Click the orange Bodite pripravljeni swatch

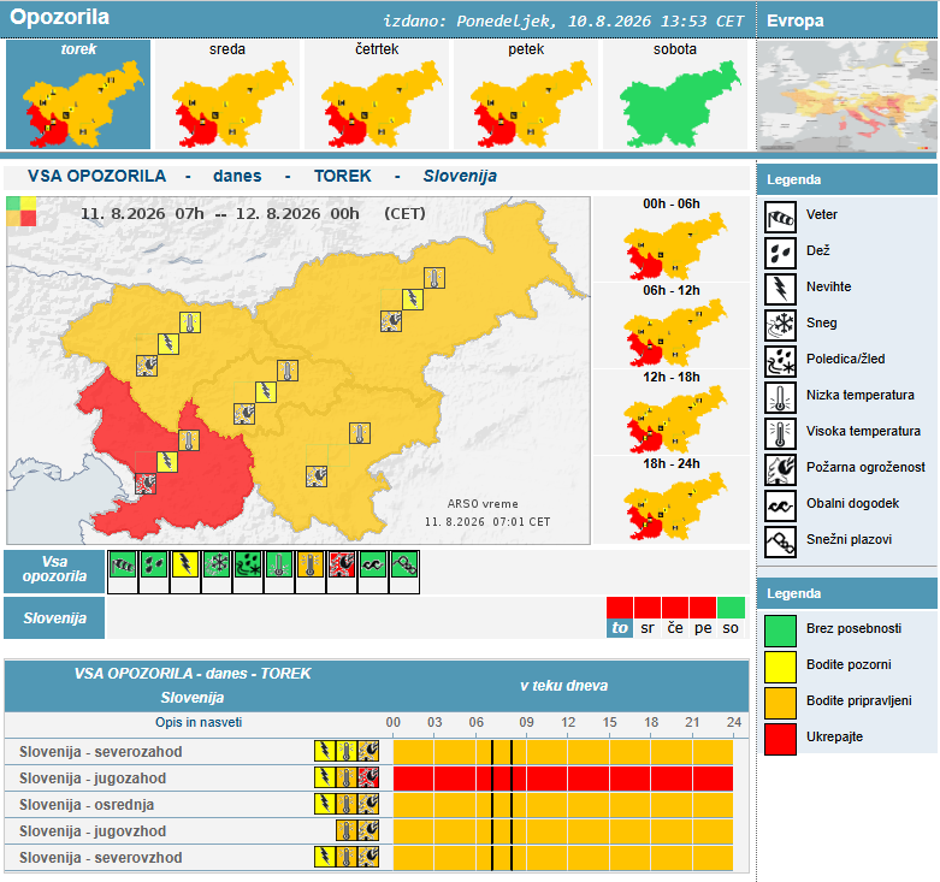click(780, 703)
